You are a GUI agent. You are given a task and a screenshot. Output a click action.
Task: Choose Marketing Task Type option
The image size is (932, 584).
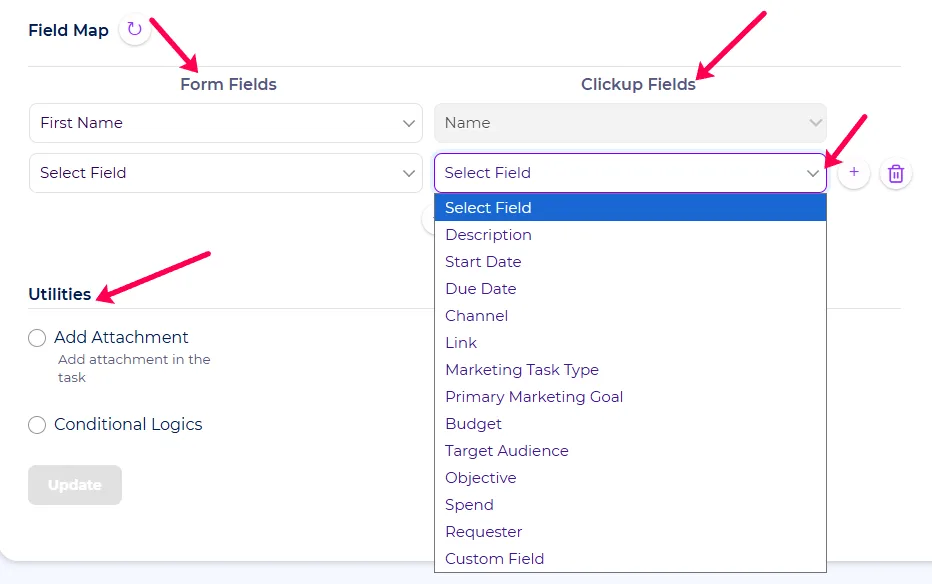(630, 370)
